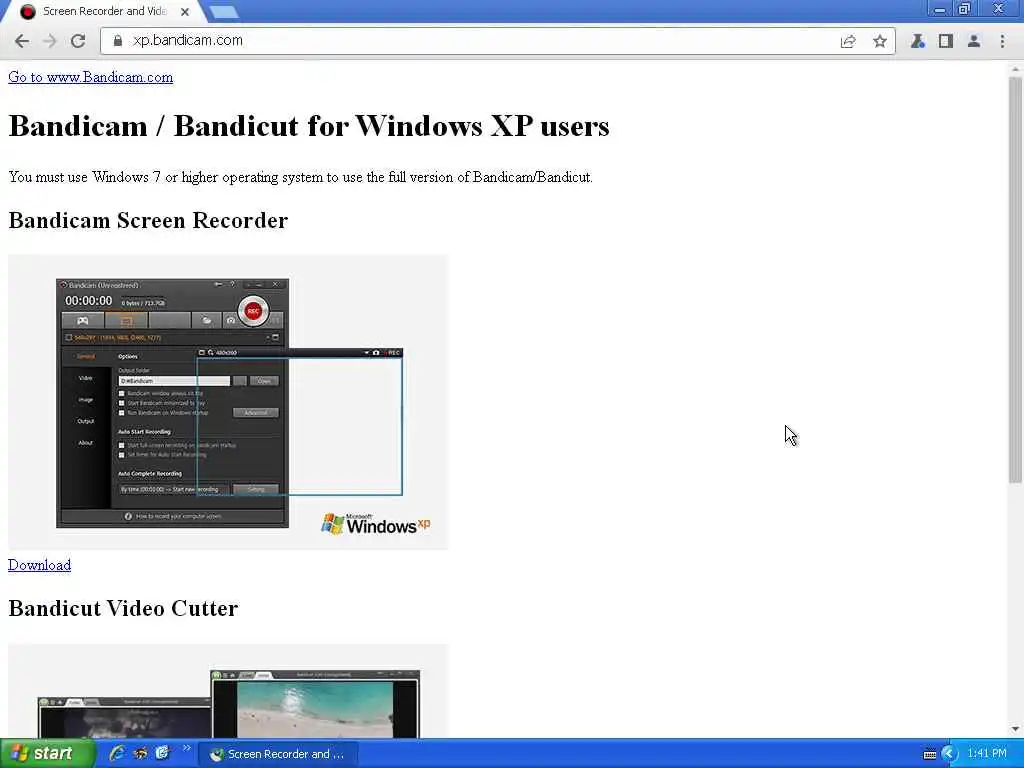Click the Windows 7 or higher notice text
The height and width of the screenshot is (768, 1024).
tap(300, 177)
